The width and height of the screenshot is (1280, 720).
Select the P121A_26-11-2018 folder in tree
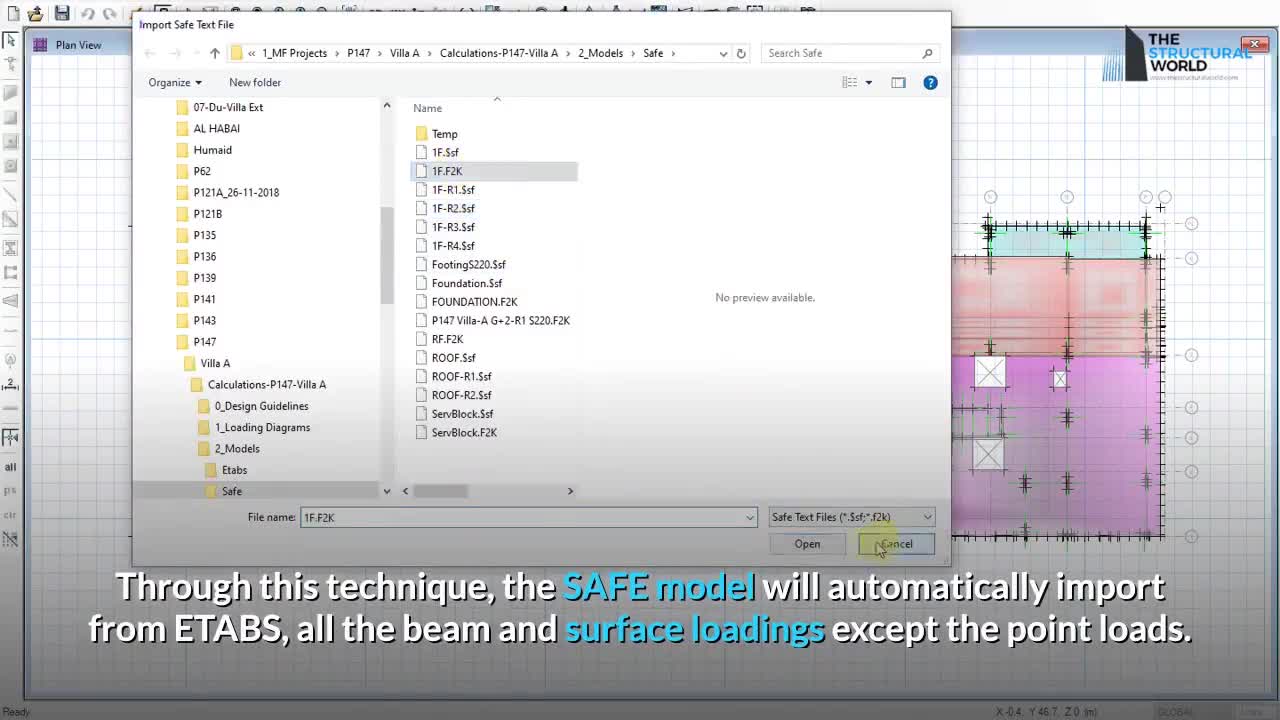(x=236, y=192)
